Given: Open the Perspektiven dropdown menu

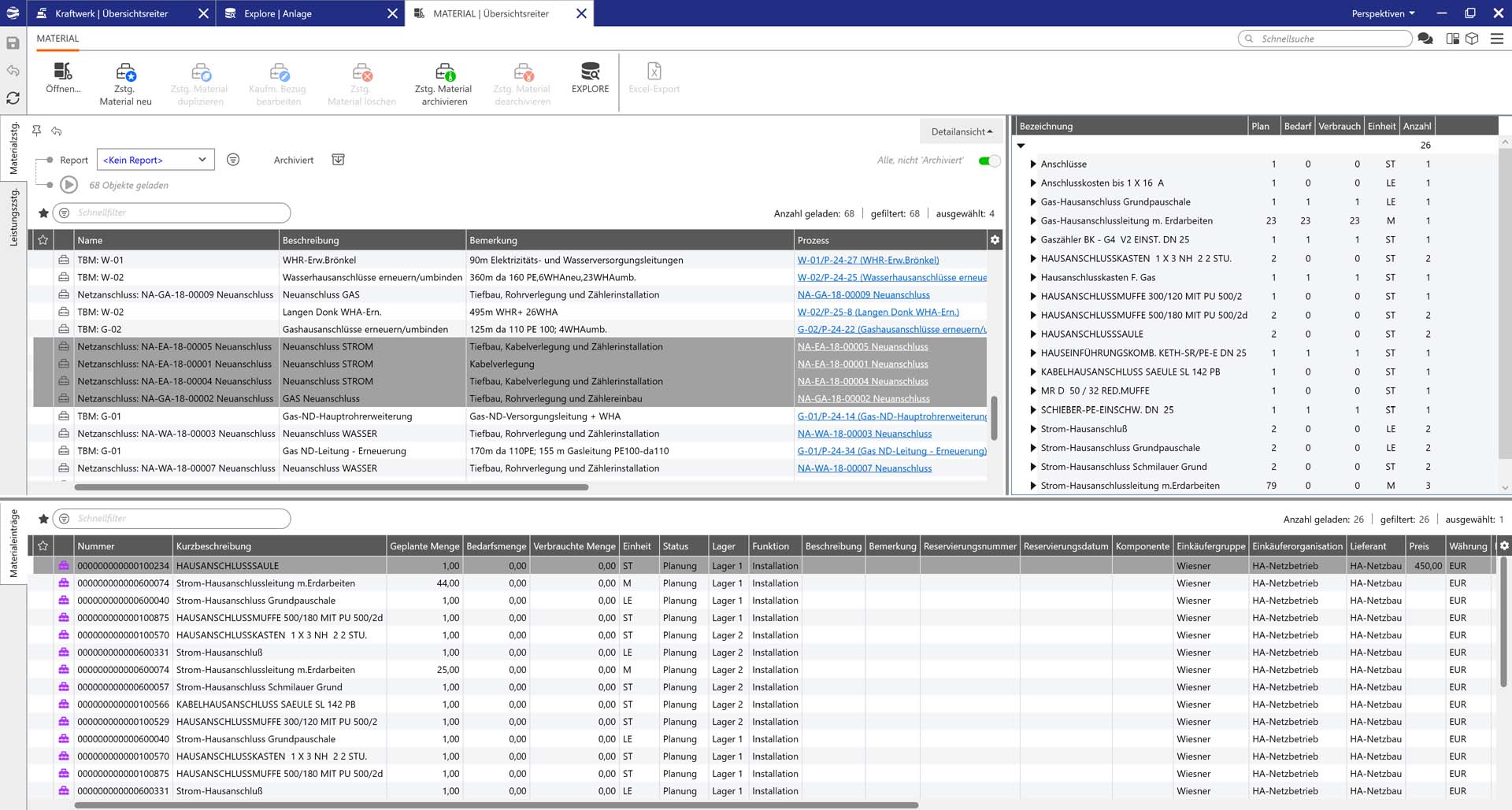Looking at the screenshot, I should click(x=1383, y=13).
